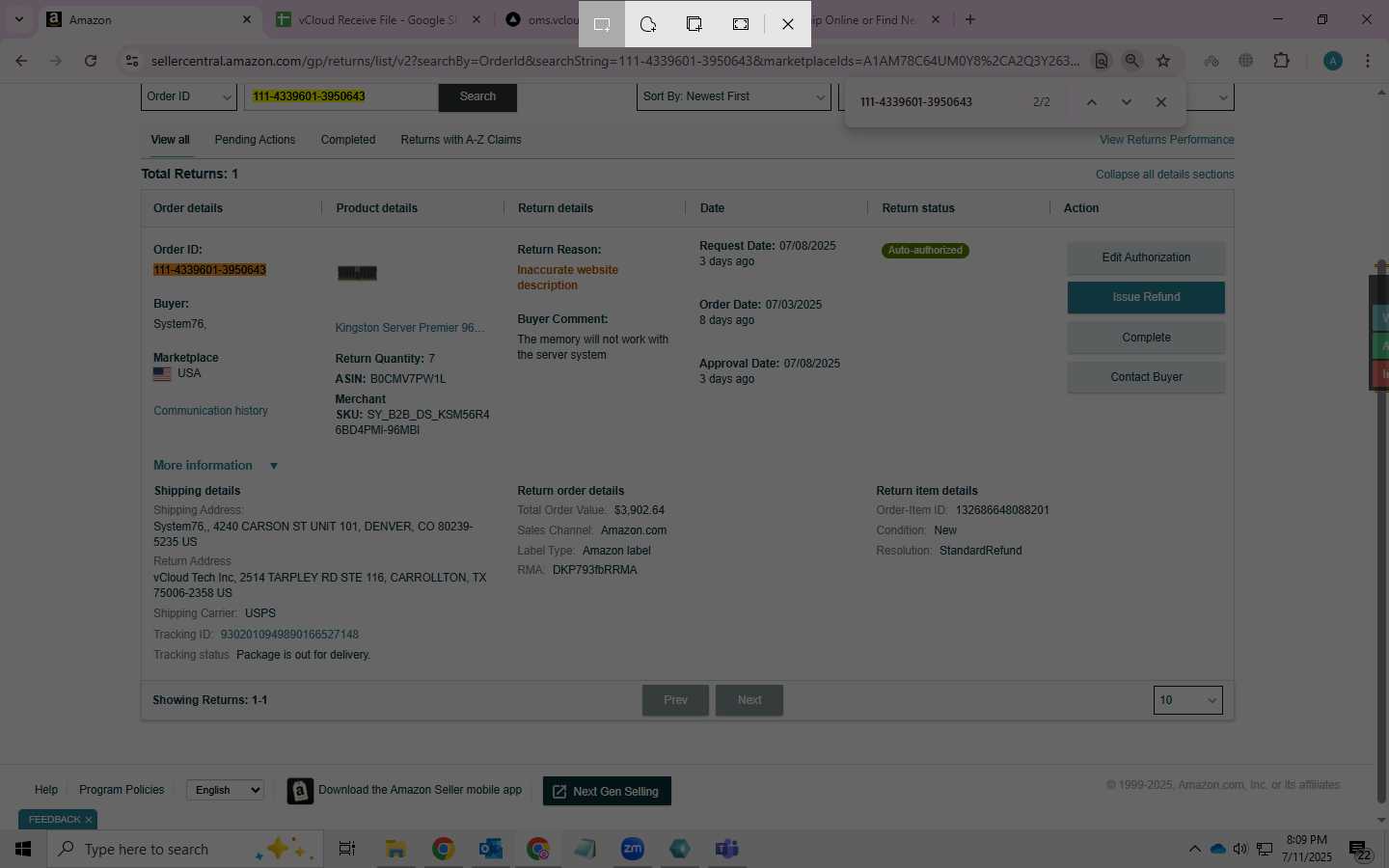This screenshot has width=1389, height=868.
Task: Open Microsoft Teams from taskbar
Action: click(727, 849)
